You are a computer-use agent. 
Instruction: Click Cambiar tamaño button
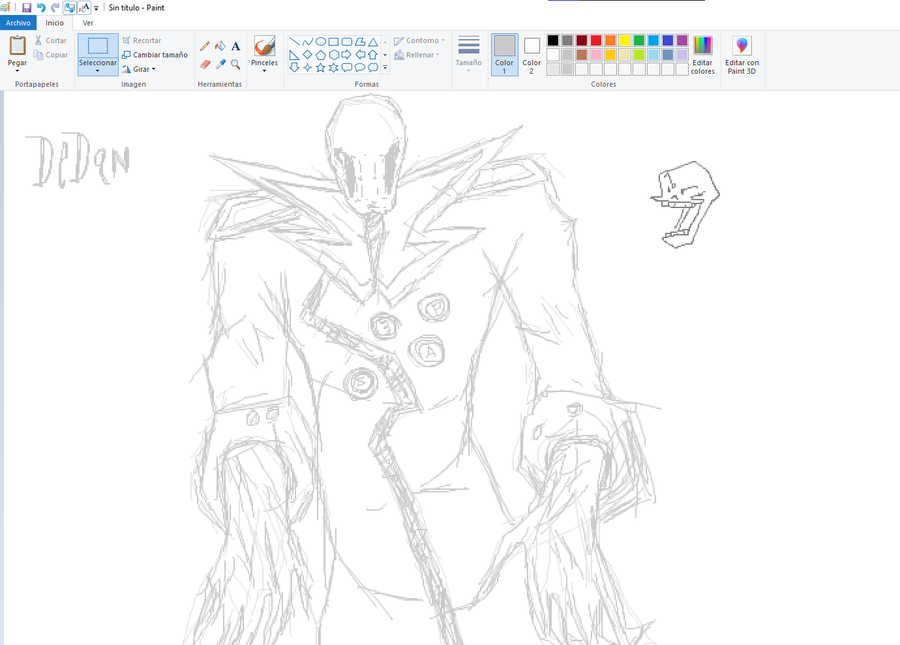click(x=155, y=55)
